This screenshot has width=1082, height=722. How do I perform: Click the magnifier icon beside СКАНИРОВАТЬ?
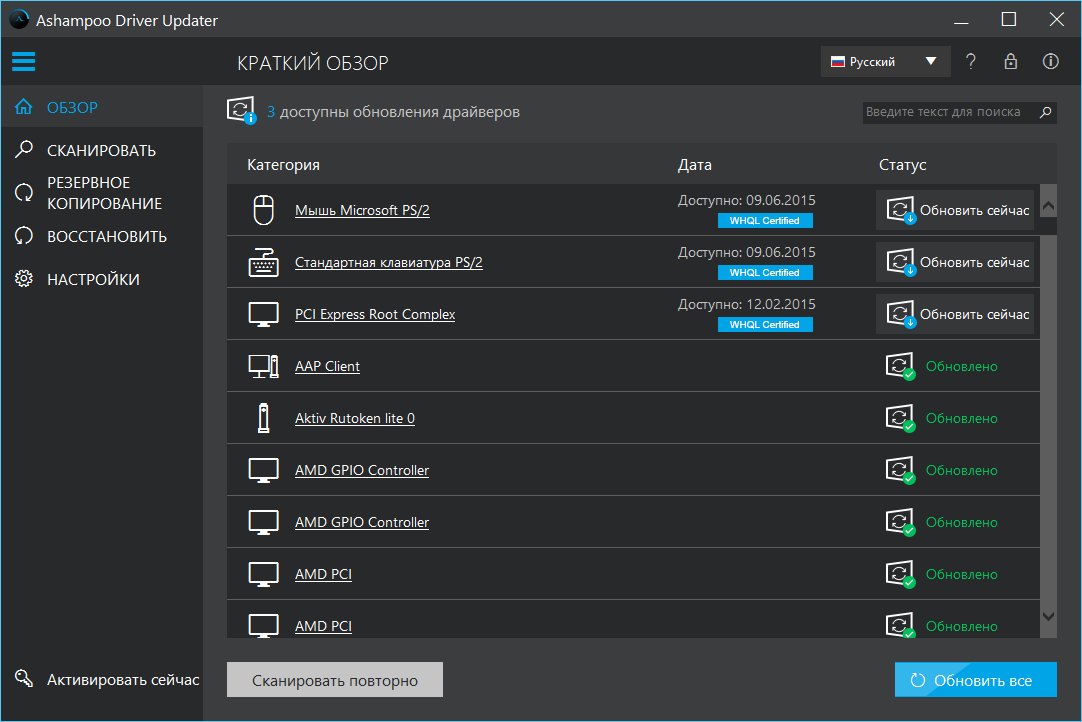(x=24, y=149)
